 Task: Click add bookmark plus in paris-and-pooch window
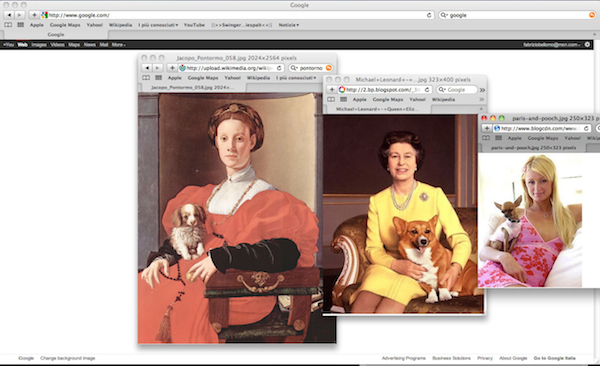point(487,128)
